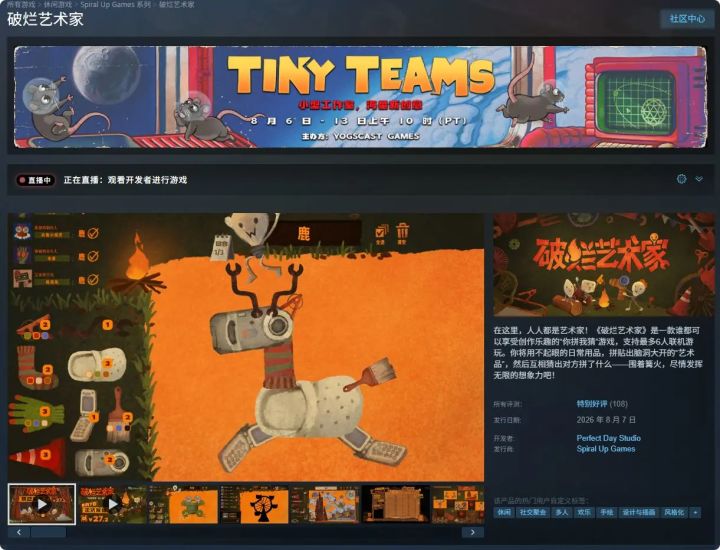Click the 破烂艺术家 page title

(x=45, y=19)
